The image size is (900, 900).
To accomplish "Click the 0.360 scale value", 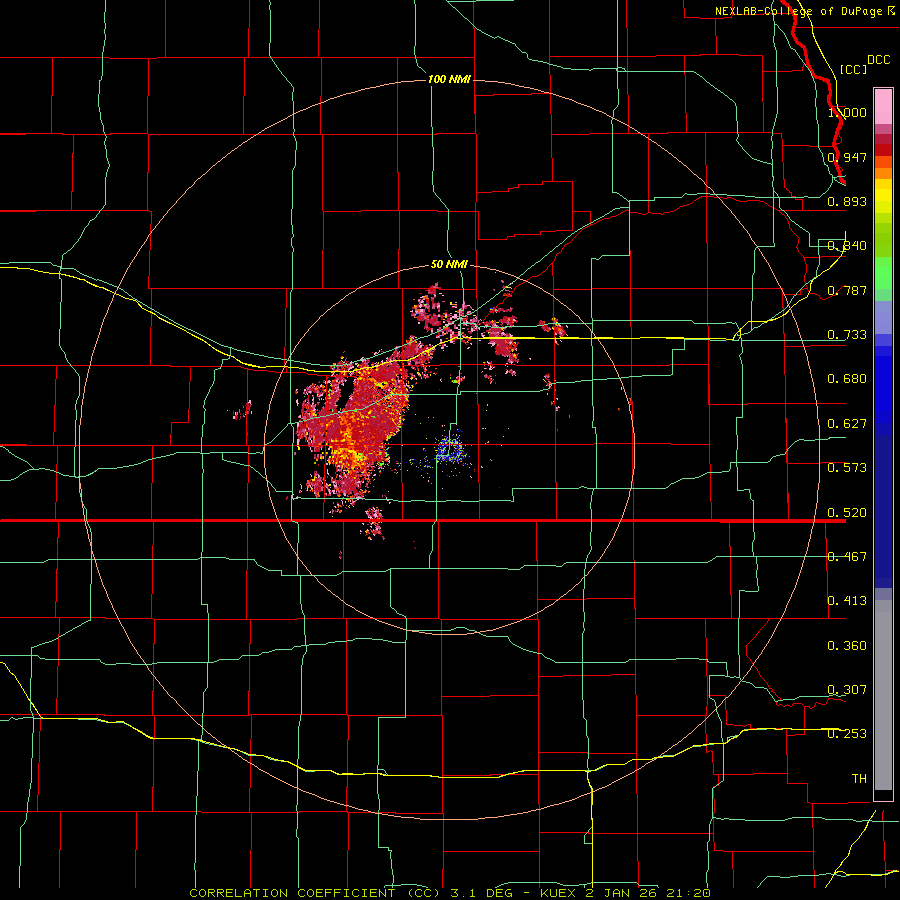I will tap(847, 646).
